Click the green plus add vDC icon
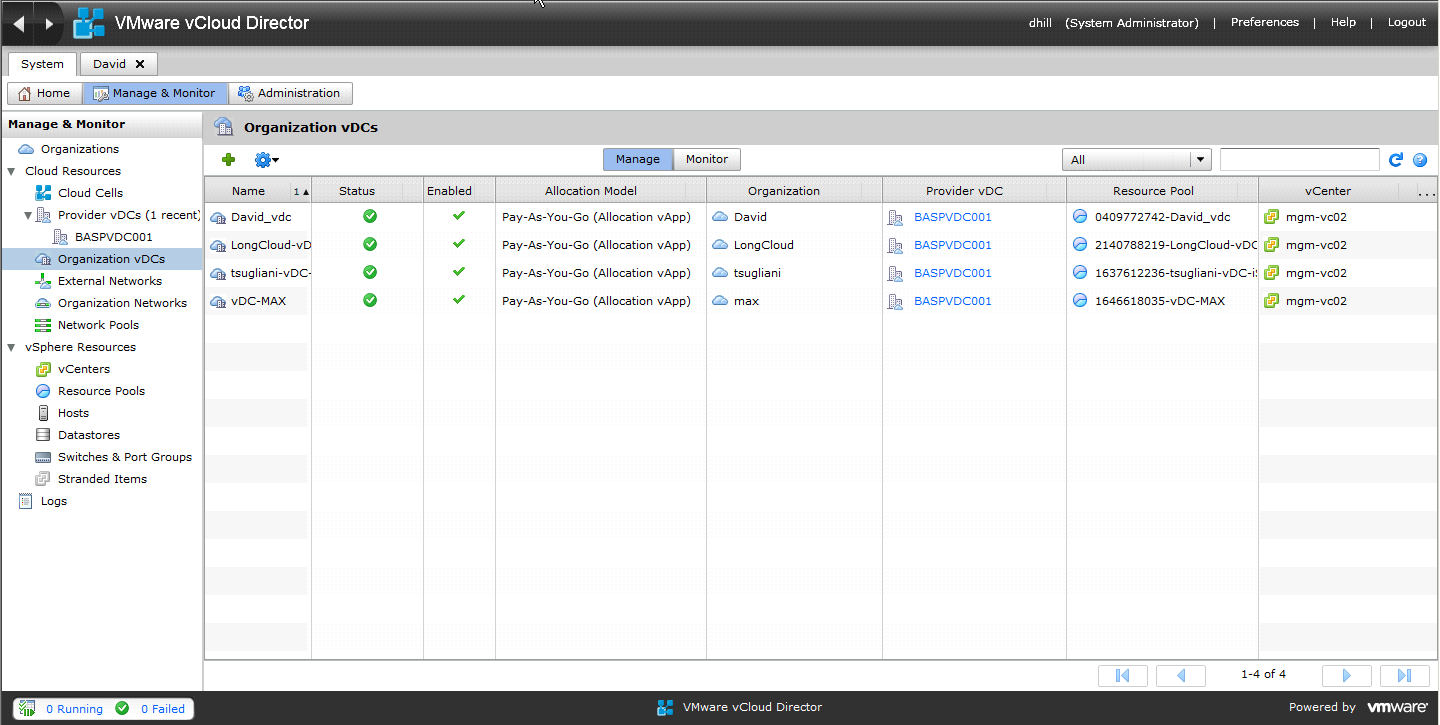Image resolution: width=1440 pixels, height=725 pixels. tap(229, 159)
